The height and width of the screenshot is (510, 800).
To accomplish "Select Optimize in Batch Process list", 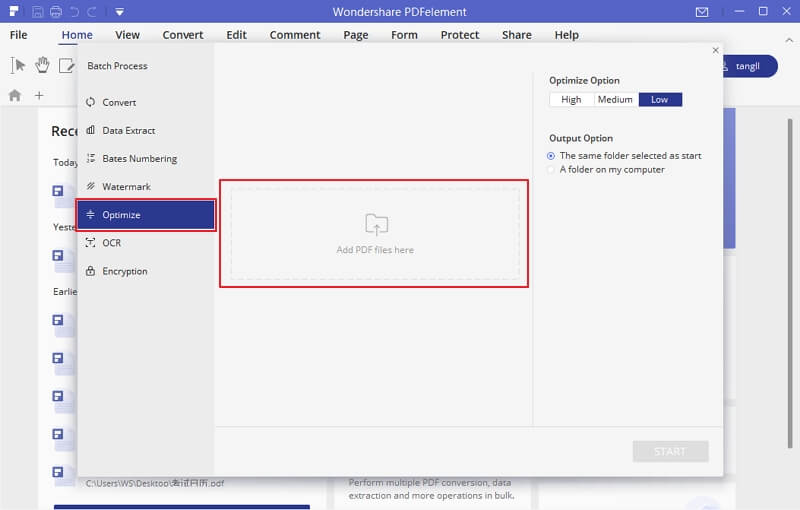I will tap(146, 215).
